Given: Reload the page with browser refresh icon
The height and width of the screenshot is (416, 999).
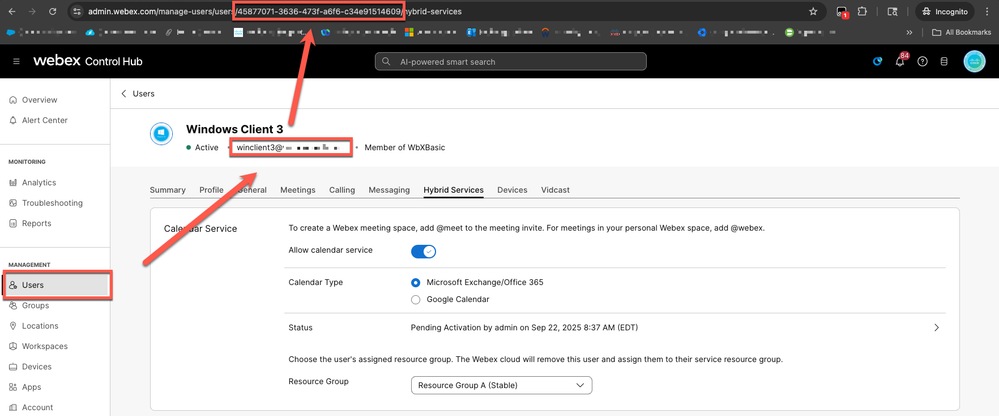Looking at the screenshot, I should click(x=52, y=11).
